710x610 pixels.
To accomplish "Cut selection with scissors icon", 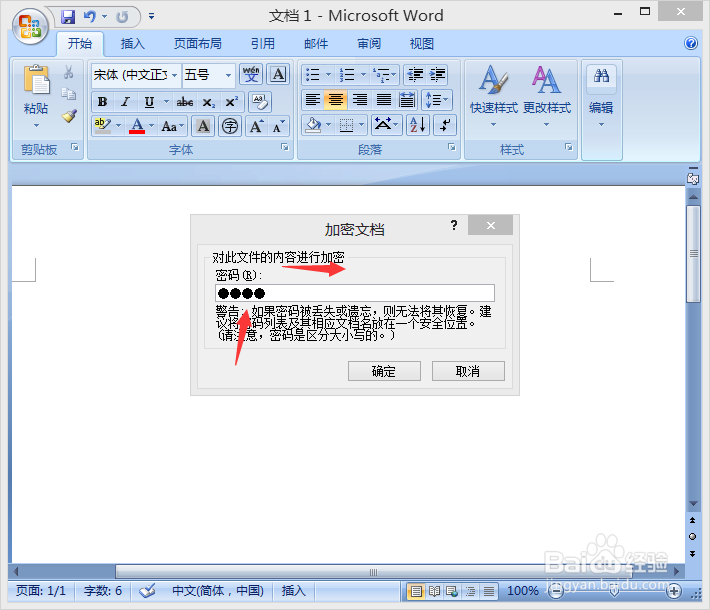I will tap(68, 72).
